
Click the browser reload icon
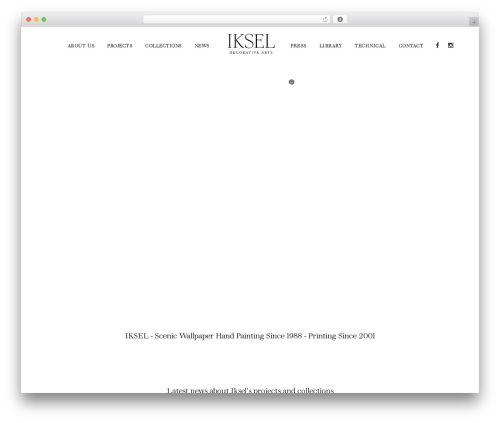coord(325,20)
